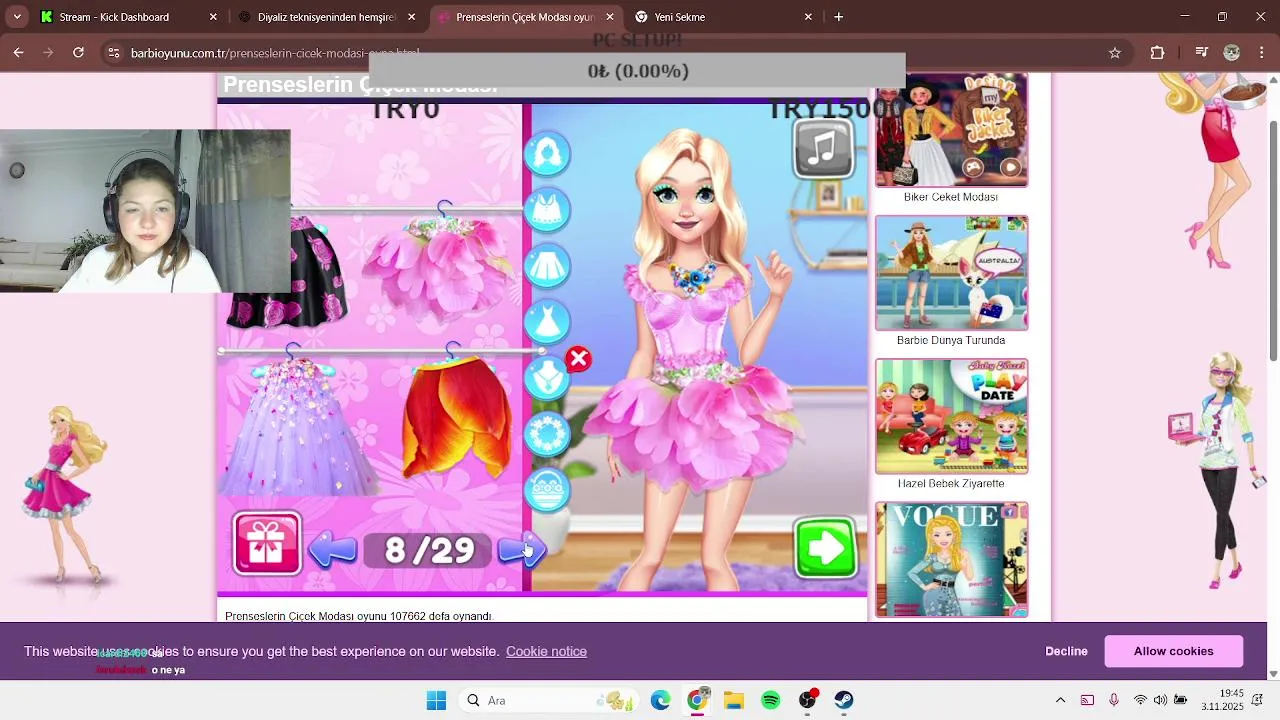1280x720 pixels.
Task: Open the Chrome three-dot menu
Action: pyautogui.click(x=1262, y=53)
